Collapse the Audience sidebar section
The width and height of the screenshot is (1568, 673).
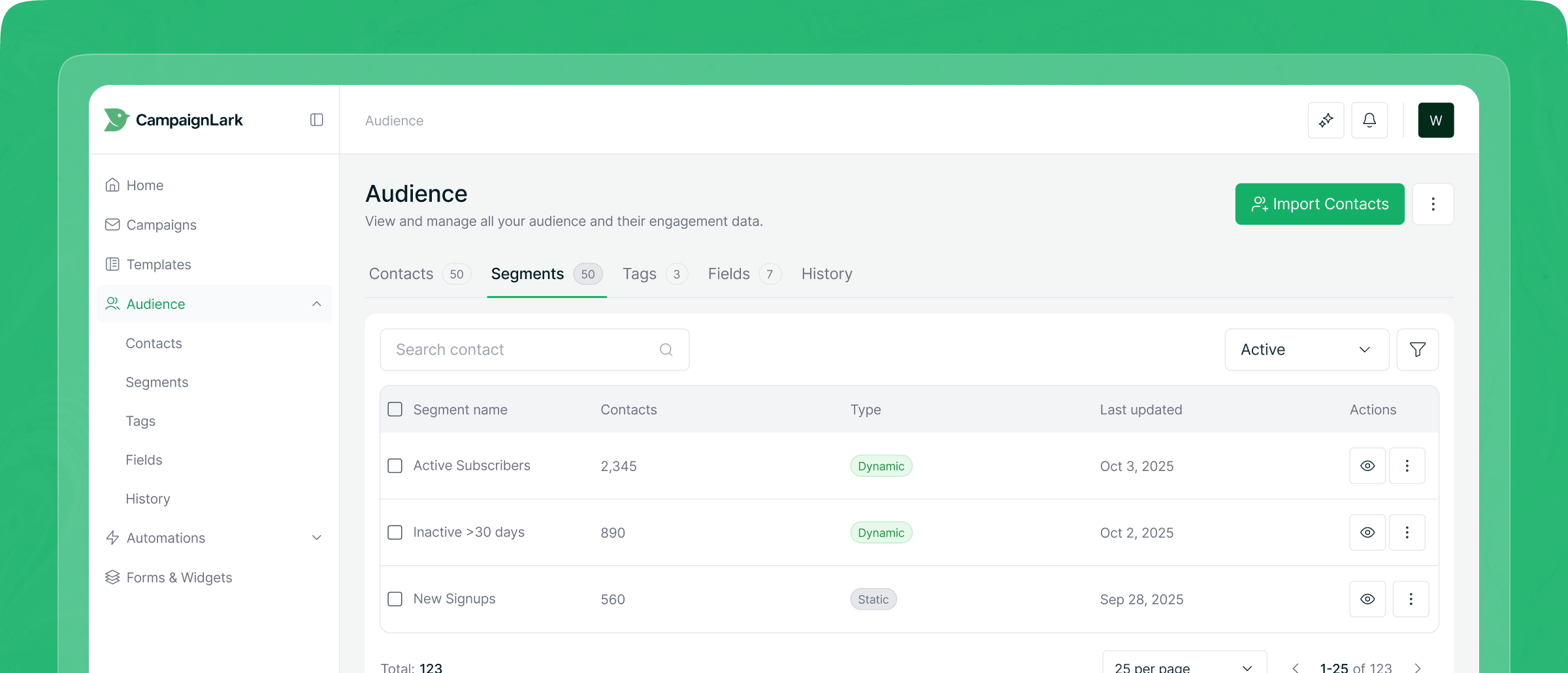tap(316, 304)
